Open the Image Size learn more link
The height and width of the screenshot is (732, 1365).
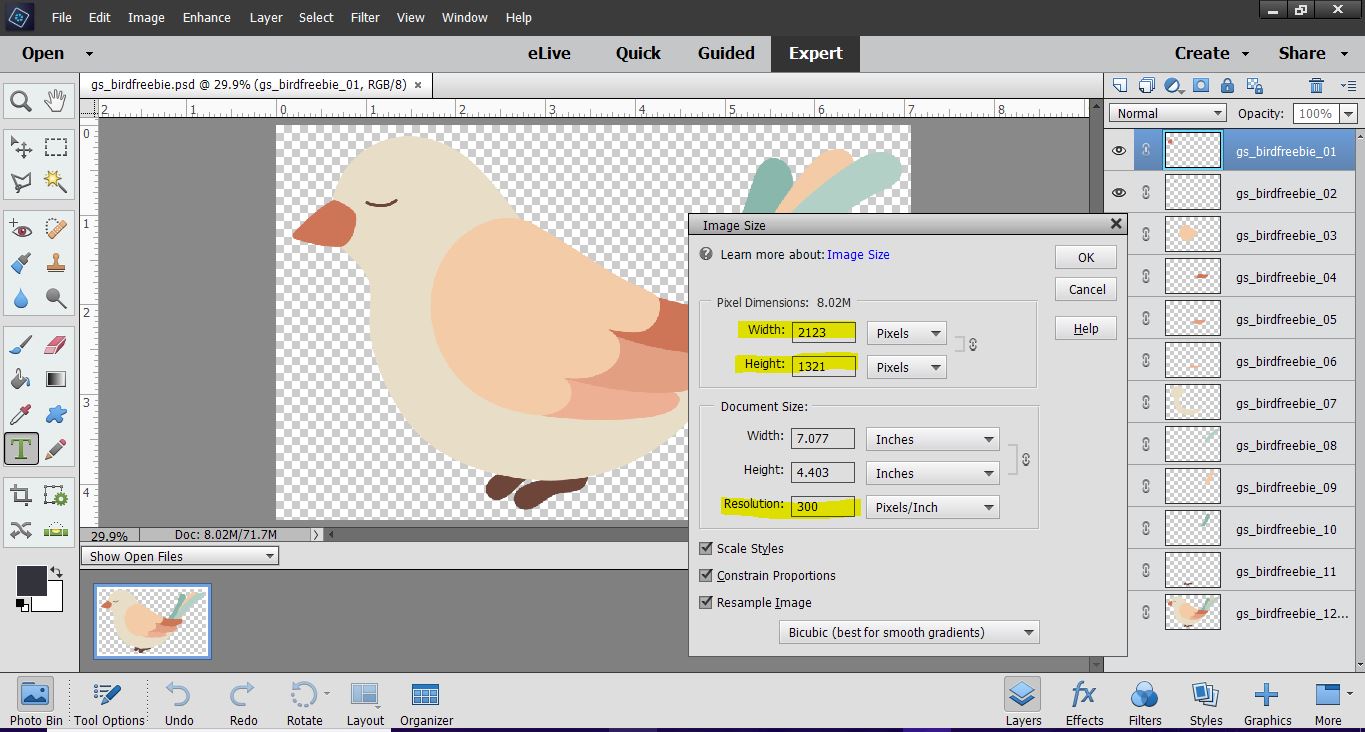858,254
